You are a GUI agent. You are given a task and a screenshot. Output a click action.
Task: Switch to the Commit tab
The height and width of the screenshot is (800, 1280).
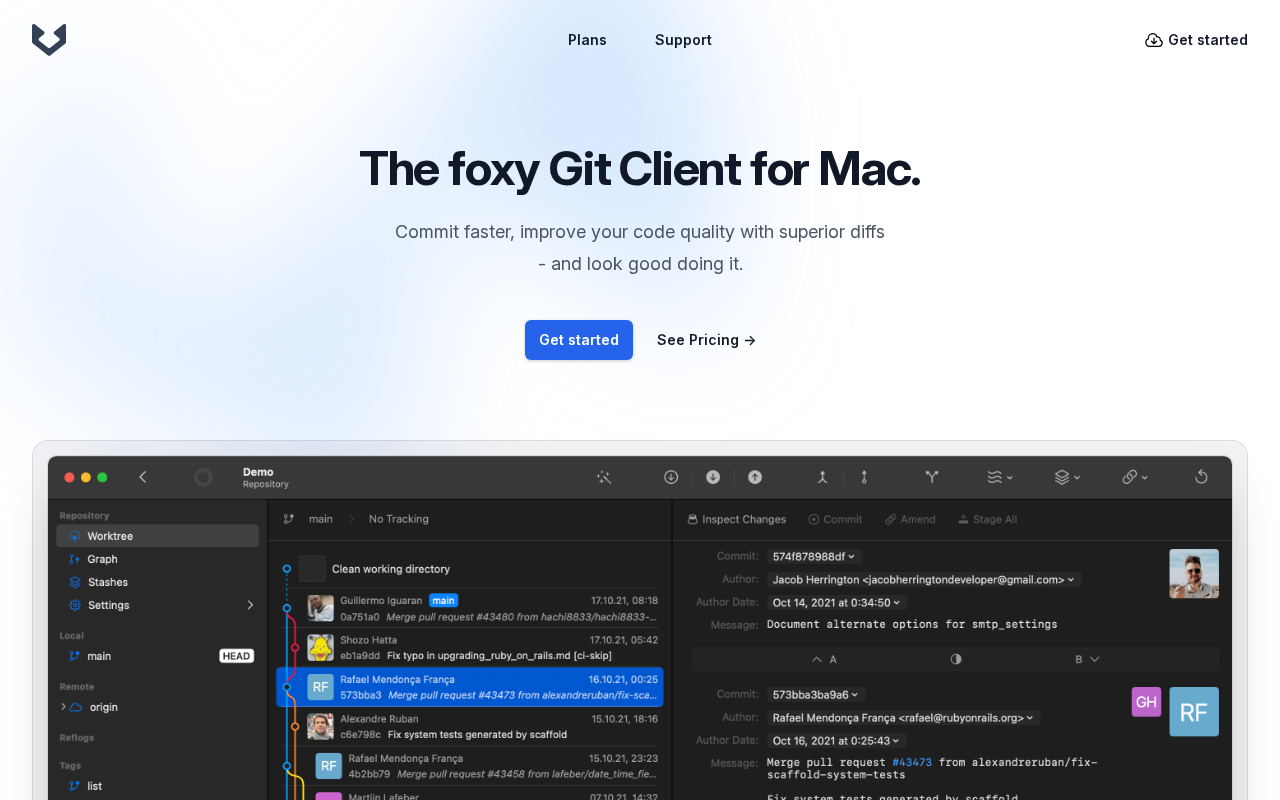[x=835, y=519]
